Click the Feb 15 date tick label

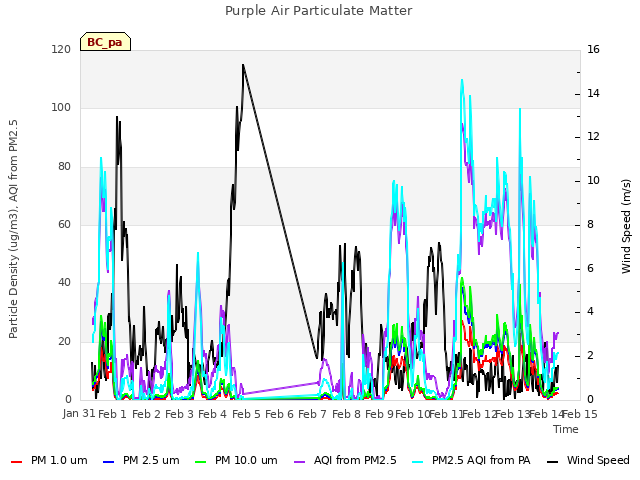(x=580, y=414)
